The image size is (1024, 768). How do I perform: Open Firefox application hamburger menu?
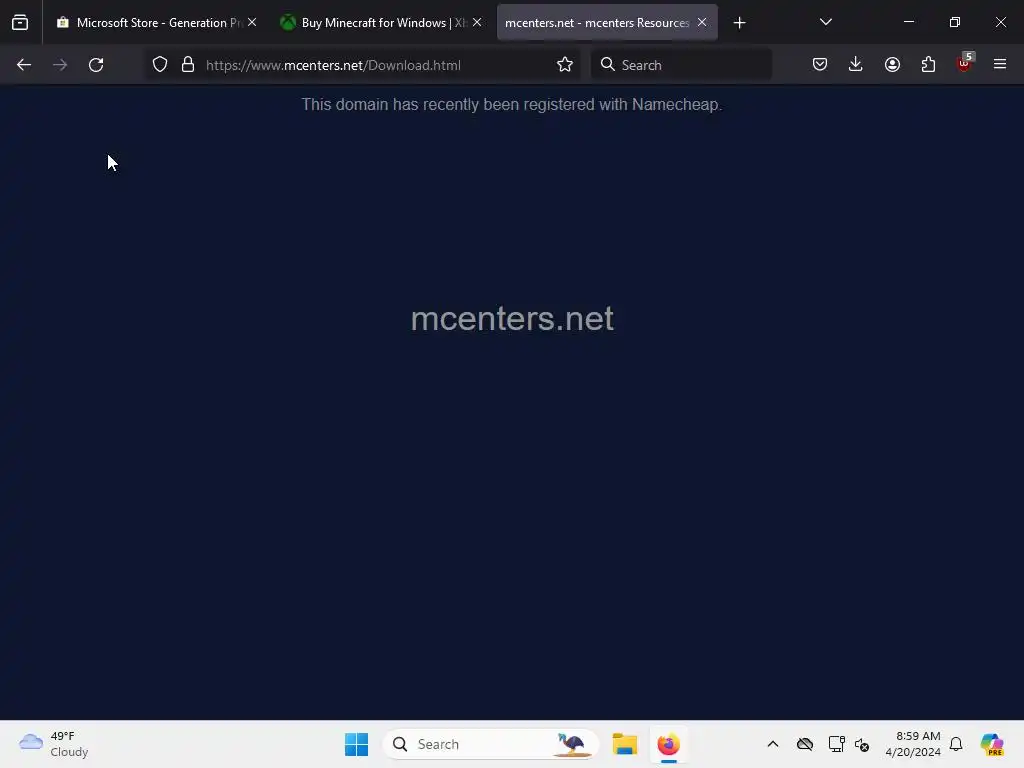[1000, 64]
